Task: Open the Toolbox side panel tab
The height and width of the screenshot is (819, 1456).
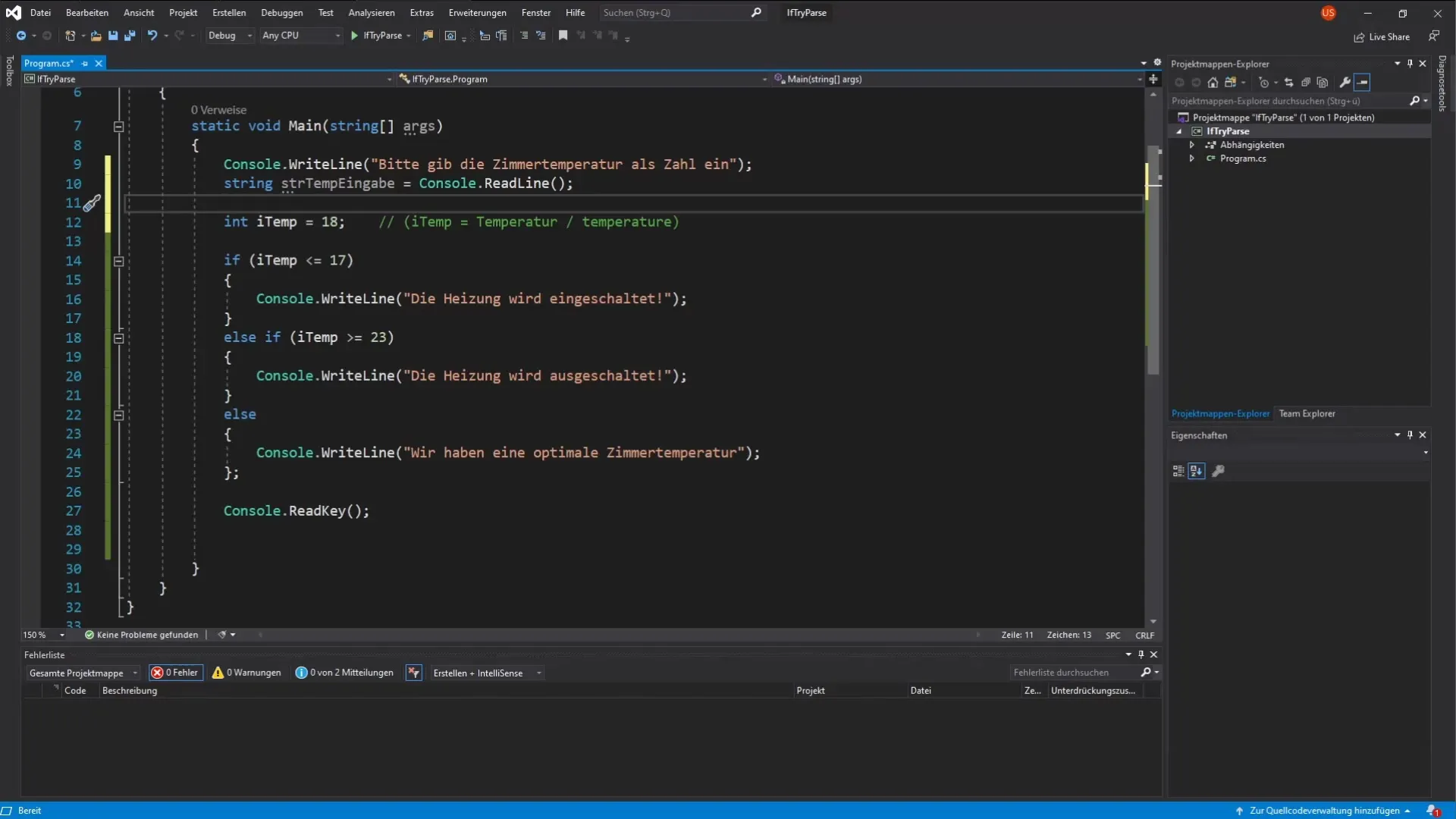Action: tap(9, 71)
